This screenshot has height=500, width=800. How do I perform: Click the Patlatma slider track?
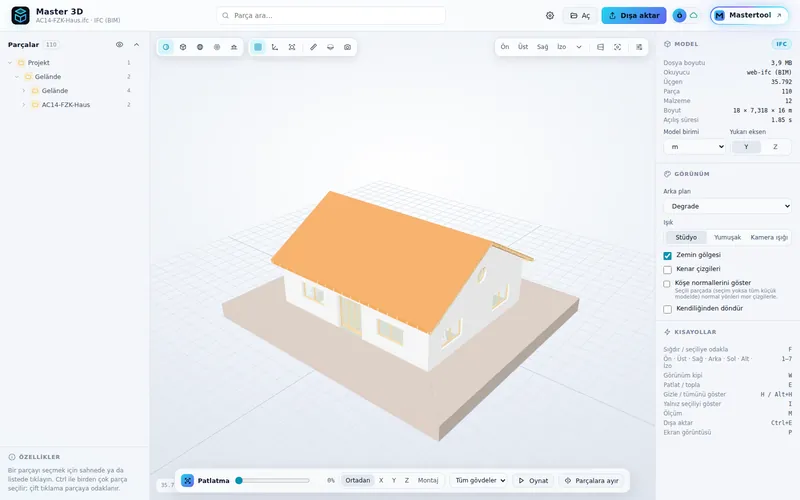[273, 481]
